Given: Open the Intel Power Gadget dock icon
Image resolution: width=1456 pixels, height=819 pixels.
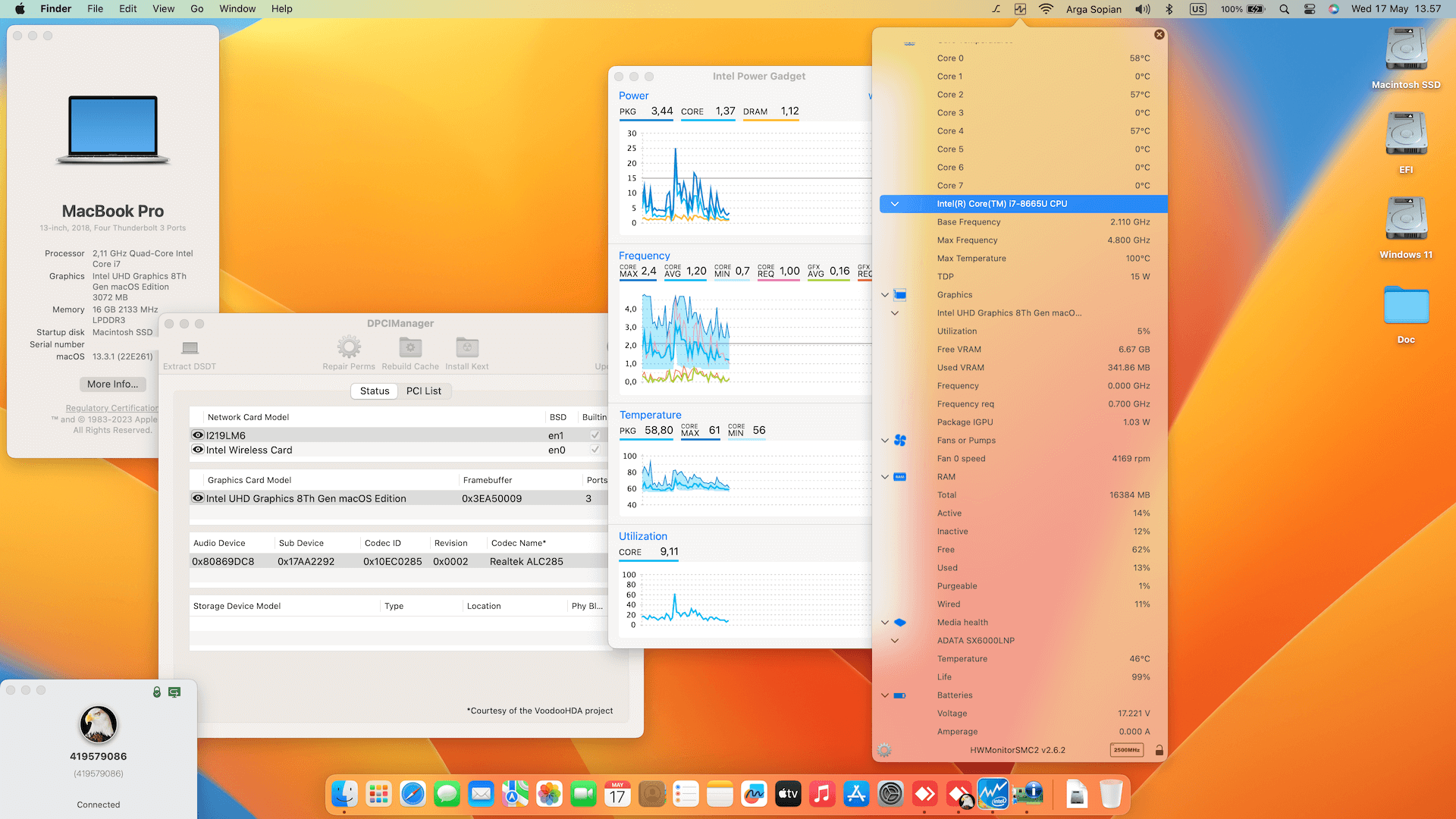Looking at the screenshot, I should pos(993,794).
